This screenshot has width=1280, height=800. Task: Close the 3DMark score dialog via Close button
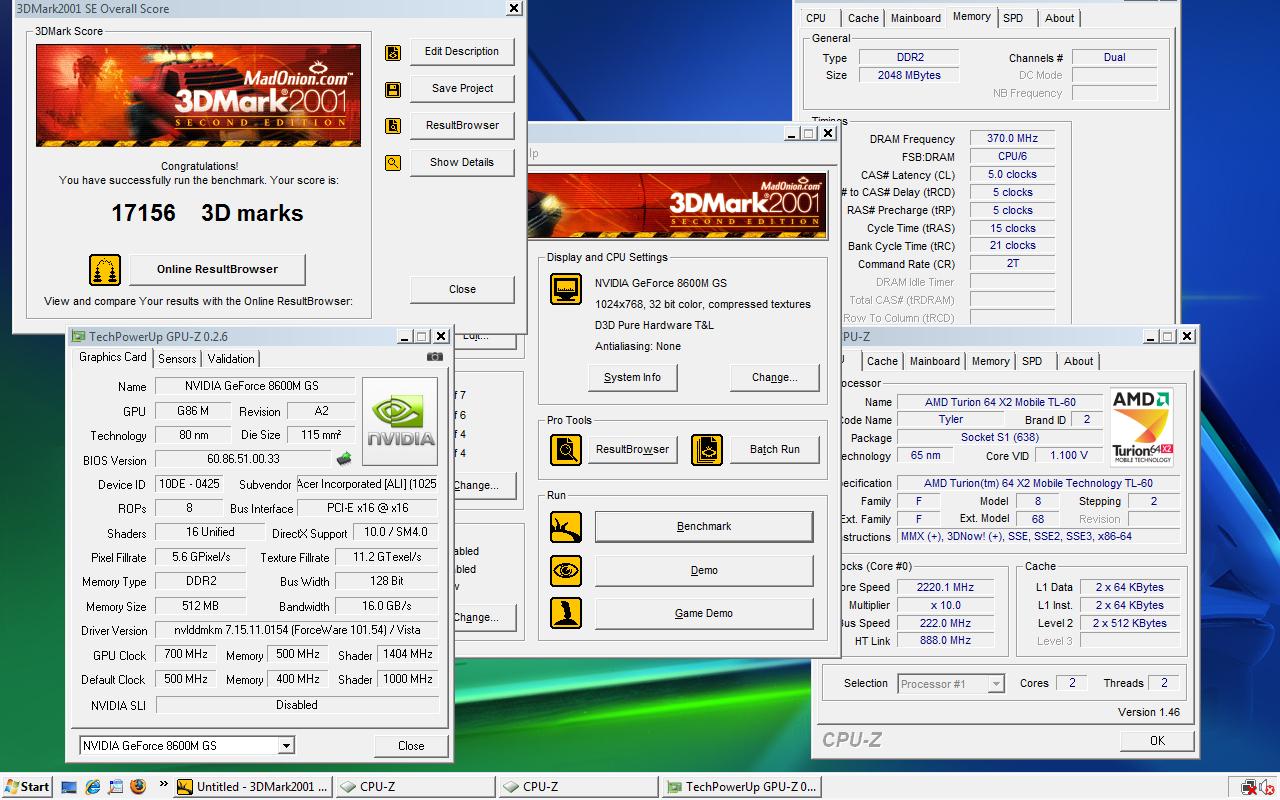(x=462, y=290)
